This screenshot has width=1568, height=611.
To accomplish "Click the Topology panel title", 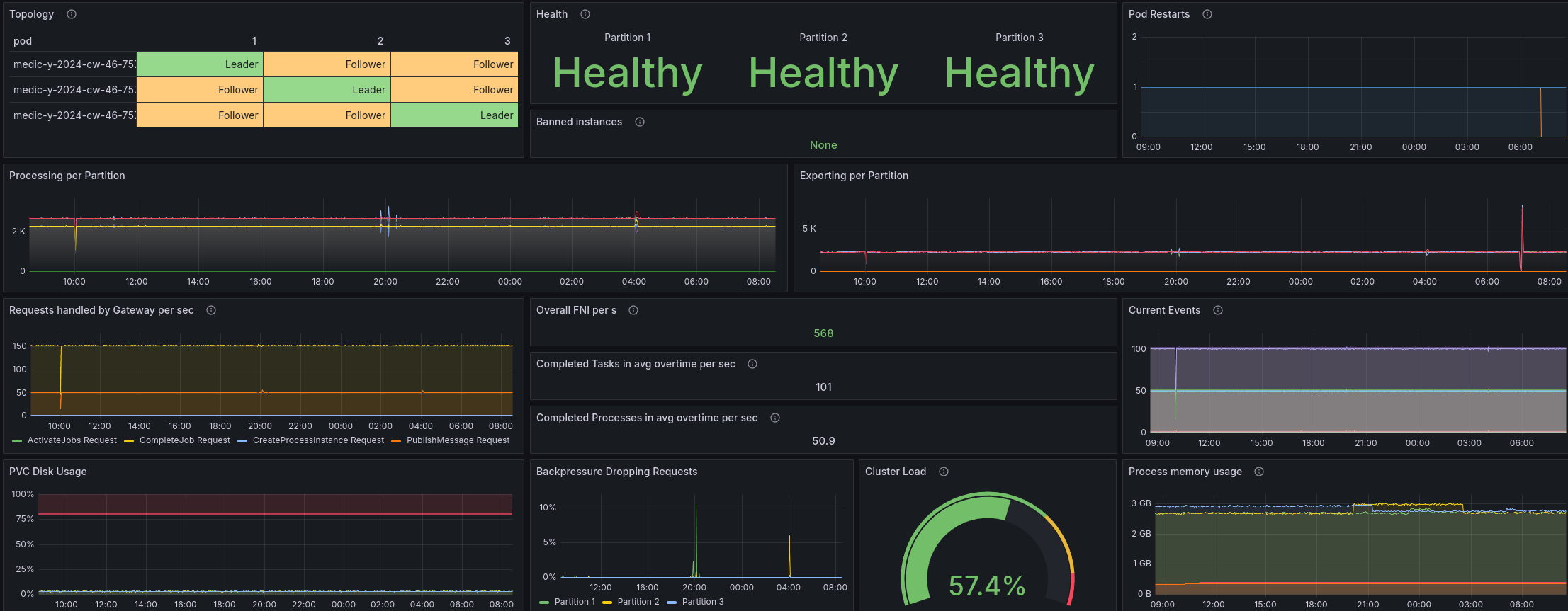I will [31, 14].
